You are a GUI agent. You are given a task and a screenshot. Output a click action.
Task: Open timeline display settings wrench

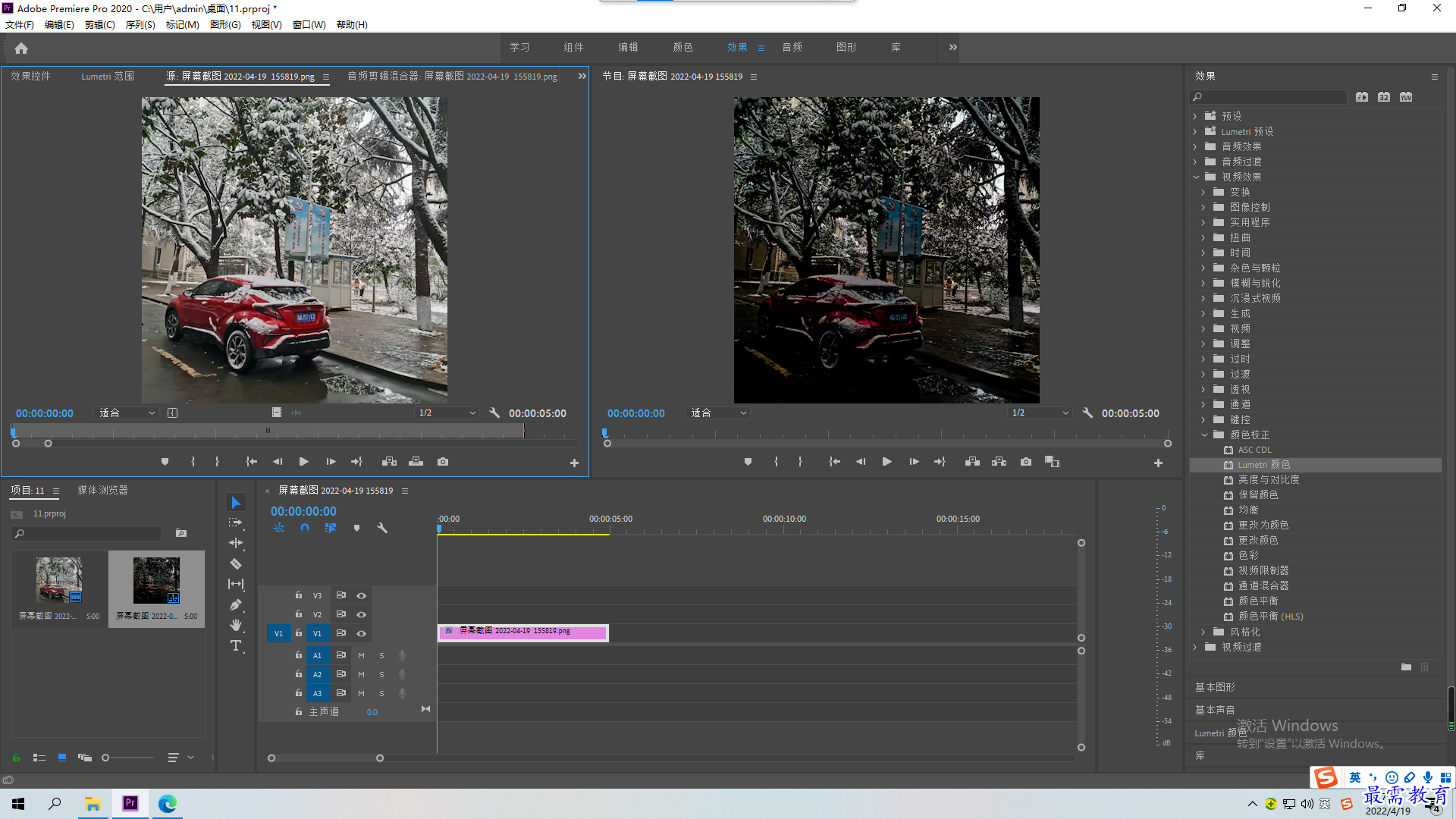point(382,528)
